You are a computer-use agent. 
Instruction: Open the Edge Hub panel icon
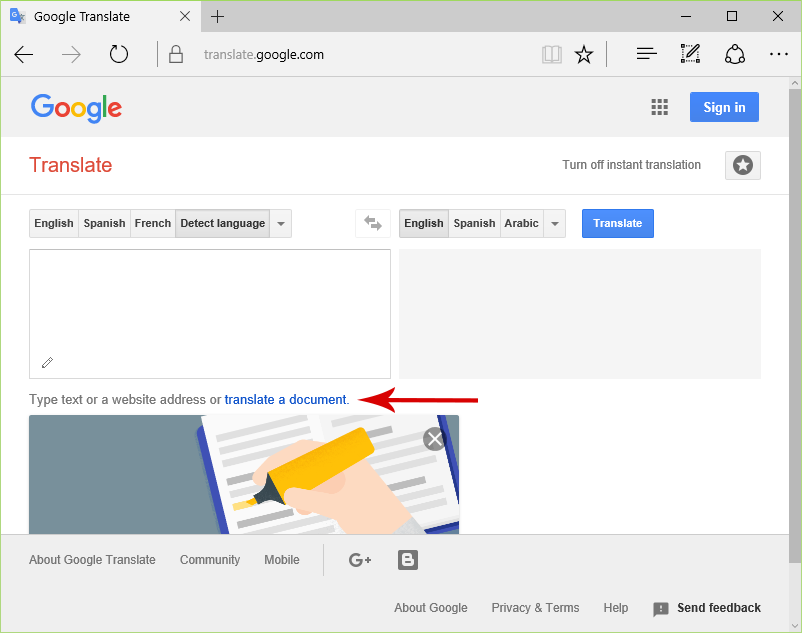pyautogui.click(x=646, y=54)
